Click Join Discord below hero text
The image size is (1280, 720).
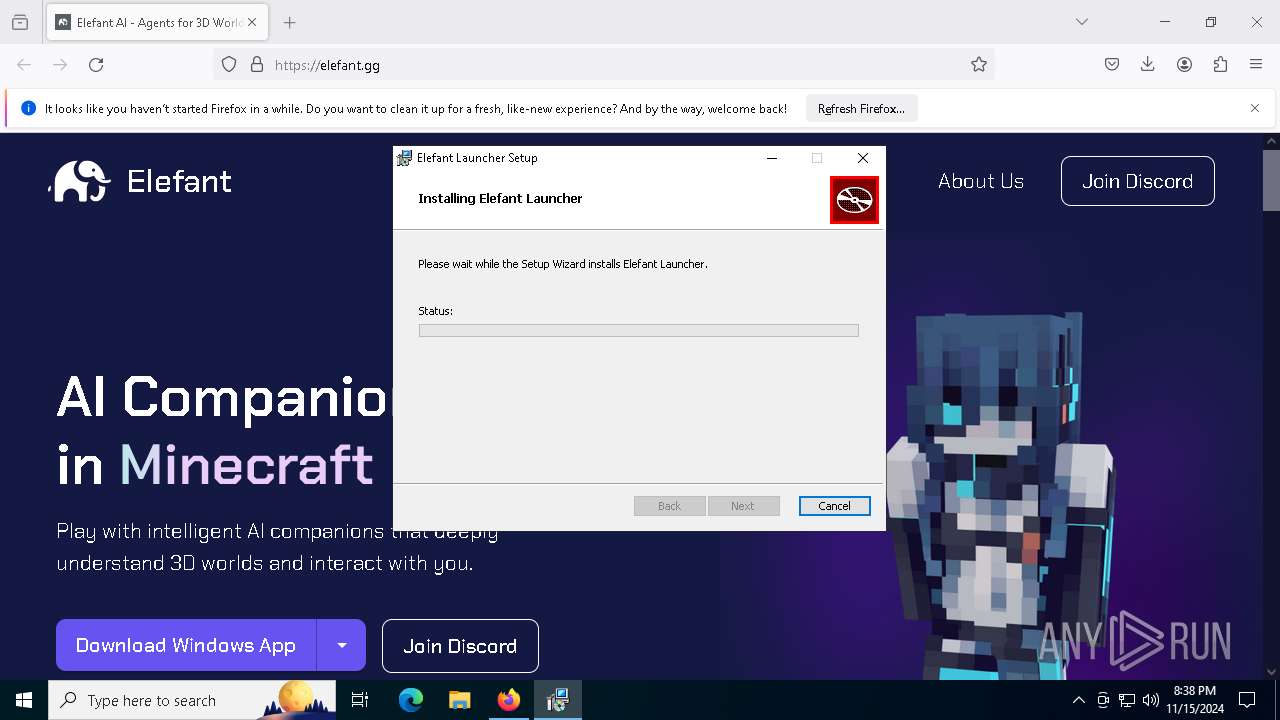pos(460,646)
